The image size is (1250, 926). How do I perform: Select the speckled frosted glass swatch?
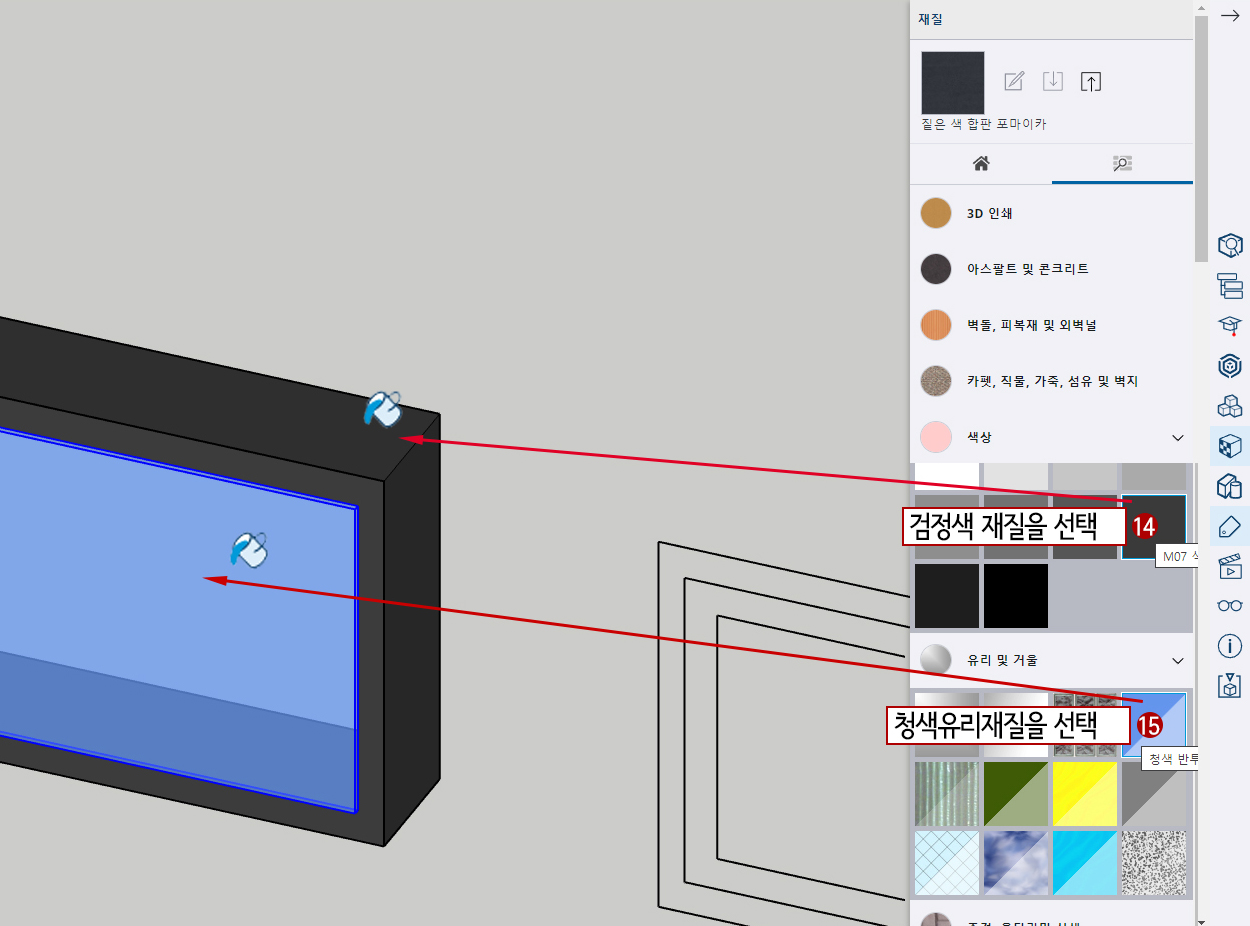point(1154,863)
